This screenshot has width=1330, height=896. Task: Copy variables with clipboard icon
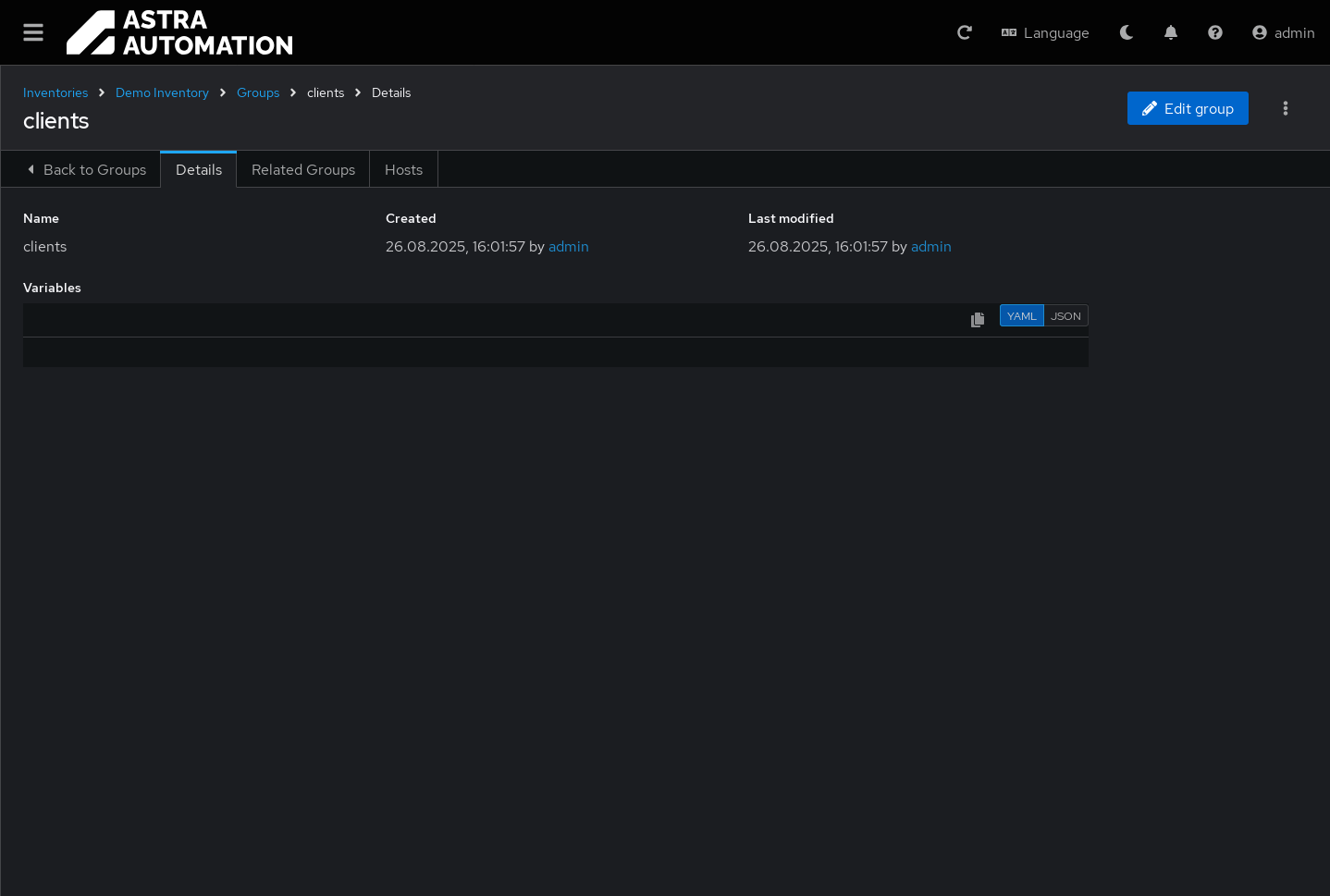tap(978, 319)
